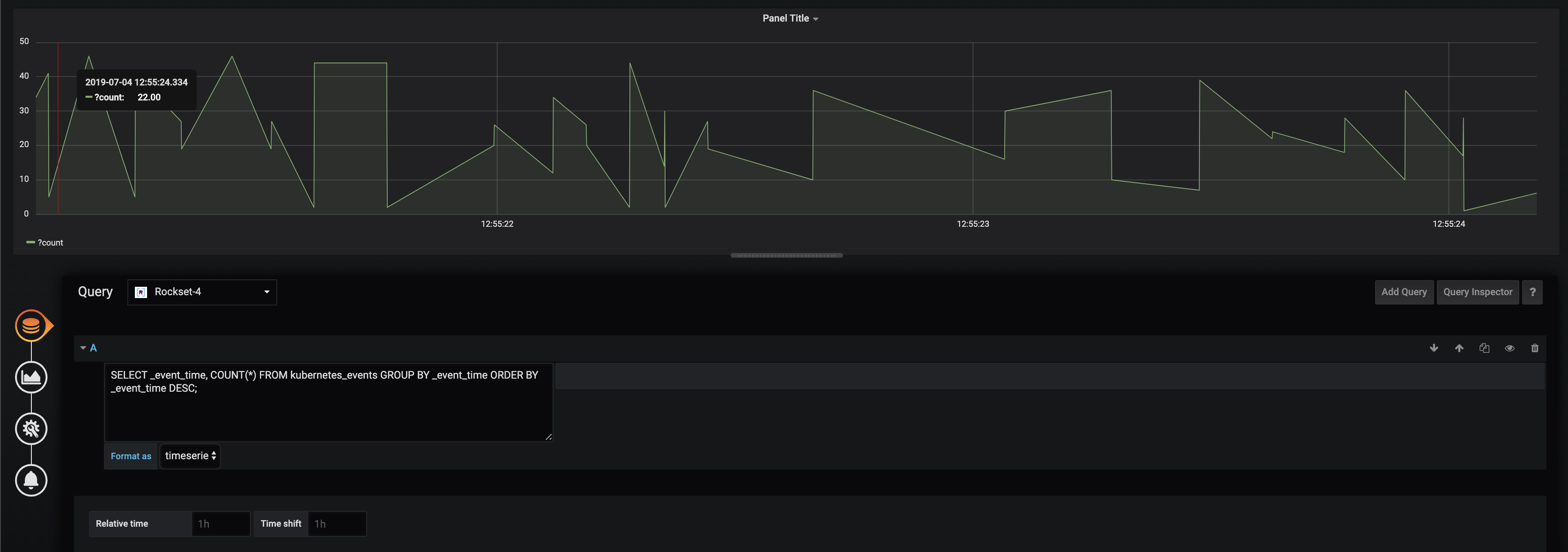Click into the SQL query text area
Screen dimensions: 1568x552
tap(329, 408)
